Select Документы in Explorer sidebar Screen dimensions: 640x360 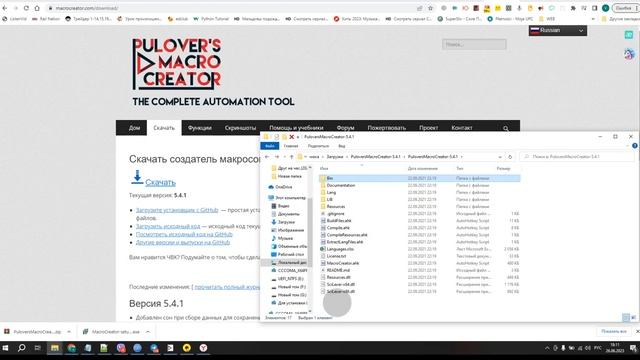point(289,214)
